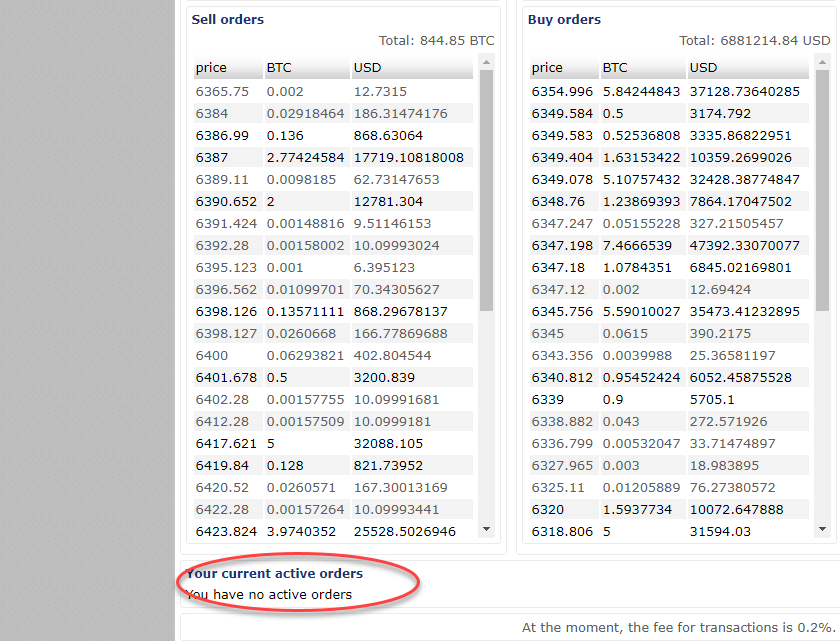This screenshot has width=840, height=641.
Task: Click BTC amount 0.00157264 in Sell orders
Action: pyautogui.click(x=305, y=509)
